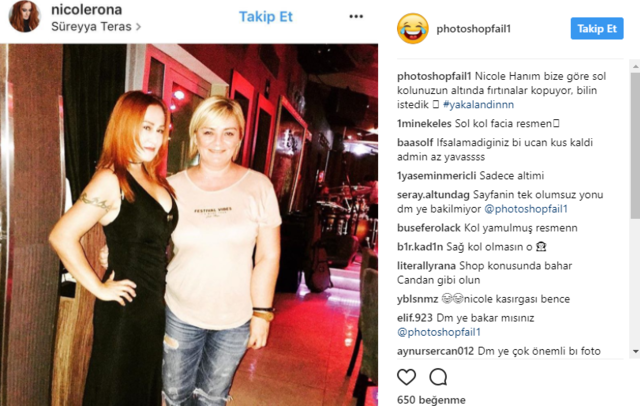Screen dimensions: 640x406
Task: Open the #yakalandinnn hashtag
Action: tap(478, 105)
